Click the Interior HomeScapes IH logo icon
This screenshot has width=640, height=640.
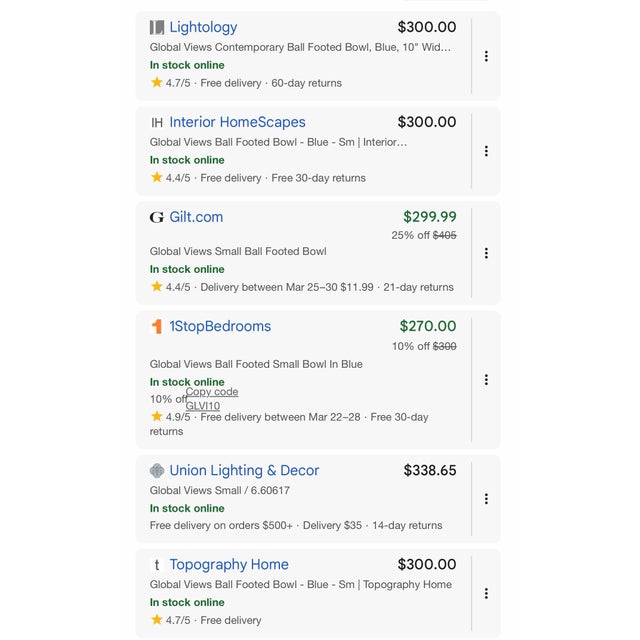[157, 122]
